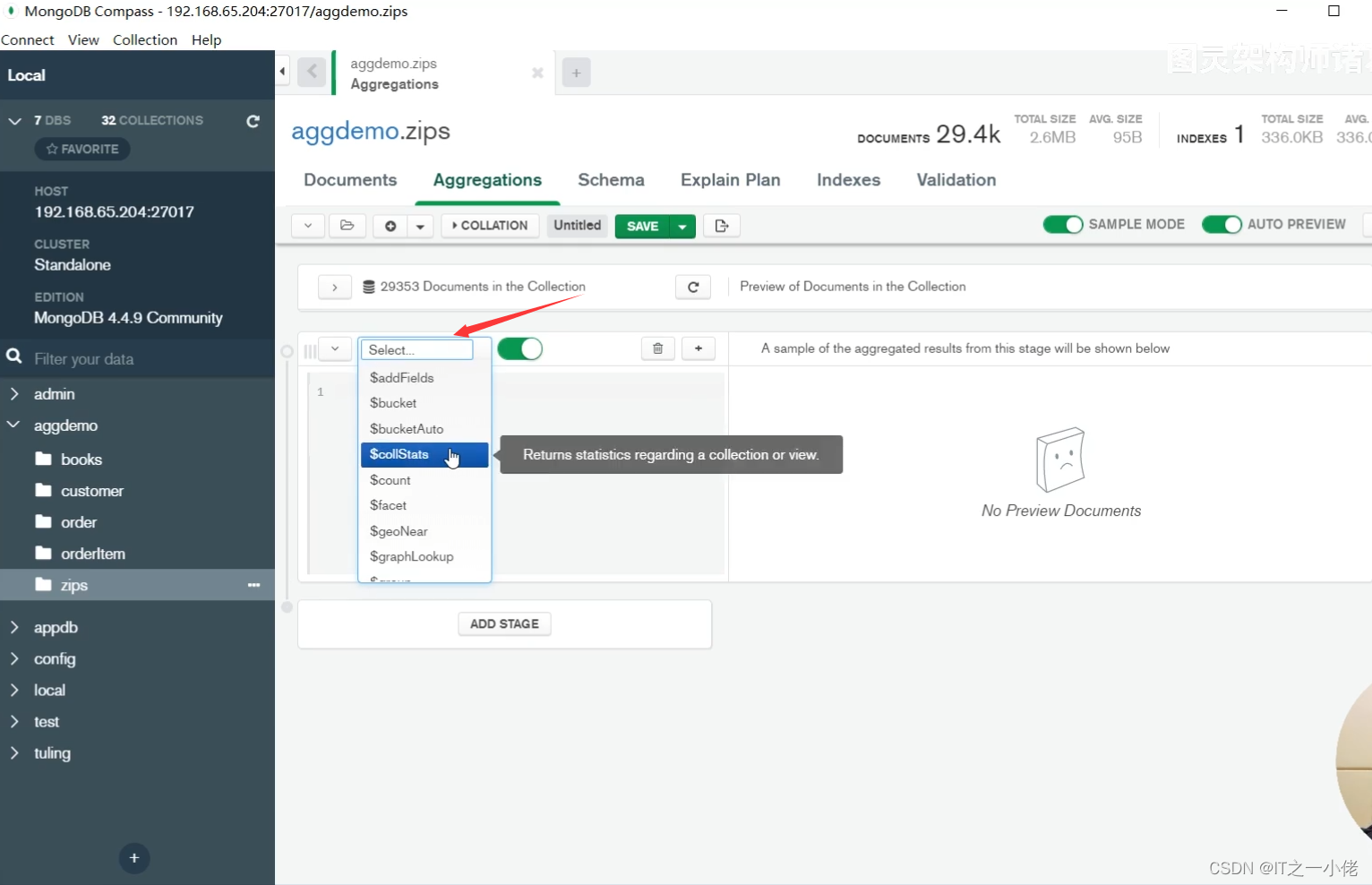Collapse the stage with chevron button
The height and width of the screenshot is (885, 1372).
point(335,348)
